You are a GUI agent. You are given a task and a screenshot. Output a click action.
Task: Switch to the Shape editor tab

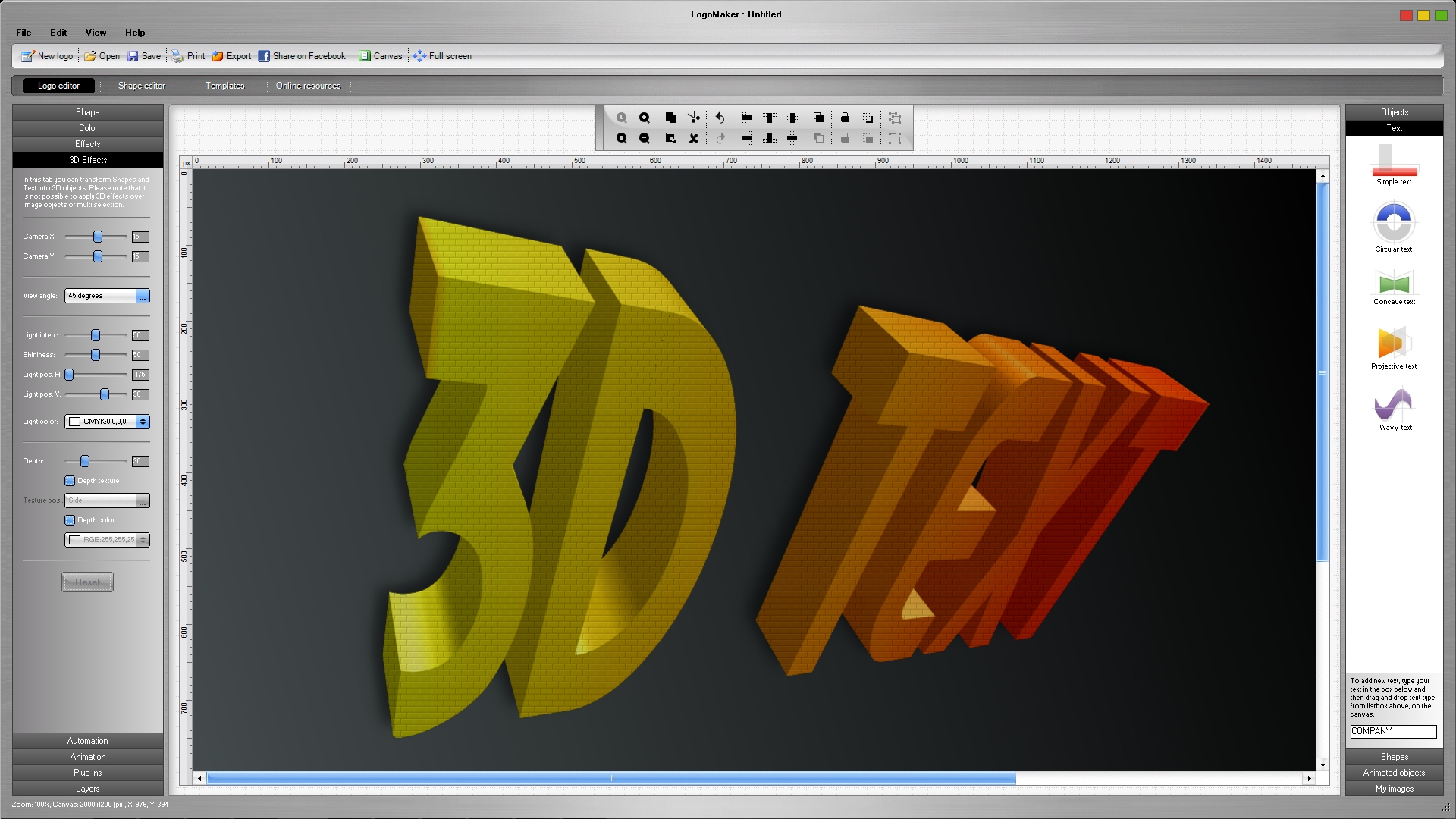pyautogui.click(x=142, y=85)
